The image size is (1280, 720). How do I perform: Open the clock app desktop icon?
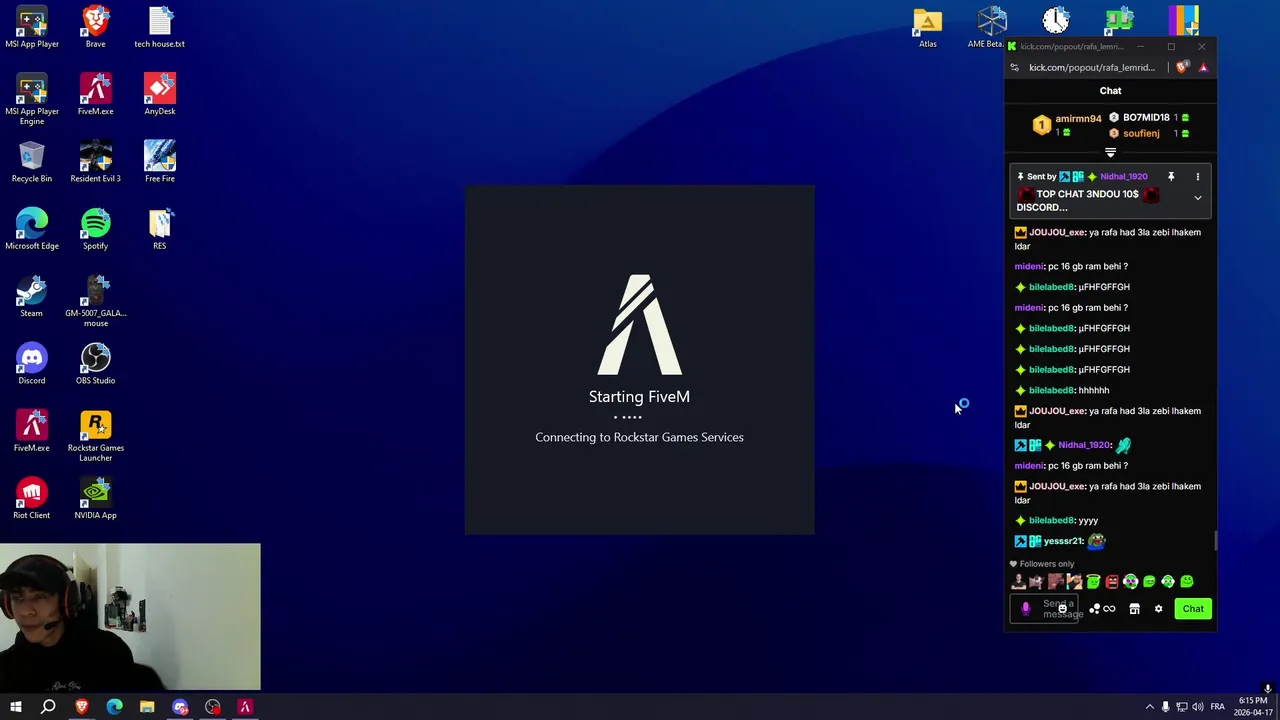pyautogui.click(x=1056, y=20)
